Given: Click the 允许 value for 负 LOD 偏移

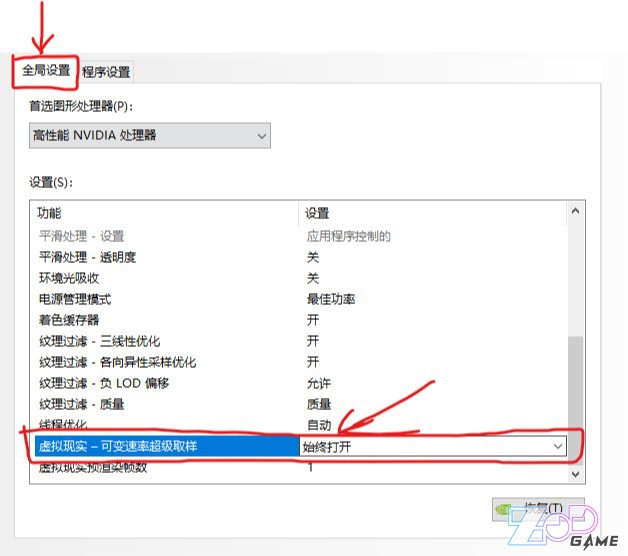Looking at the screenshot, I should tap(319, 383).
